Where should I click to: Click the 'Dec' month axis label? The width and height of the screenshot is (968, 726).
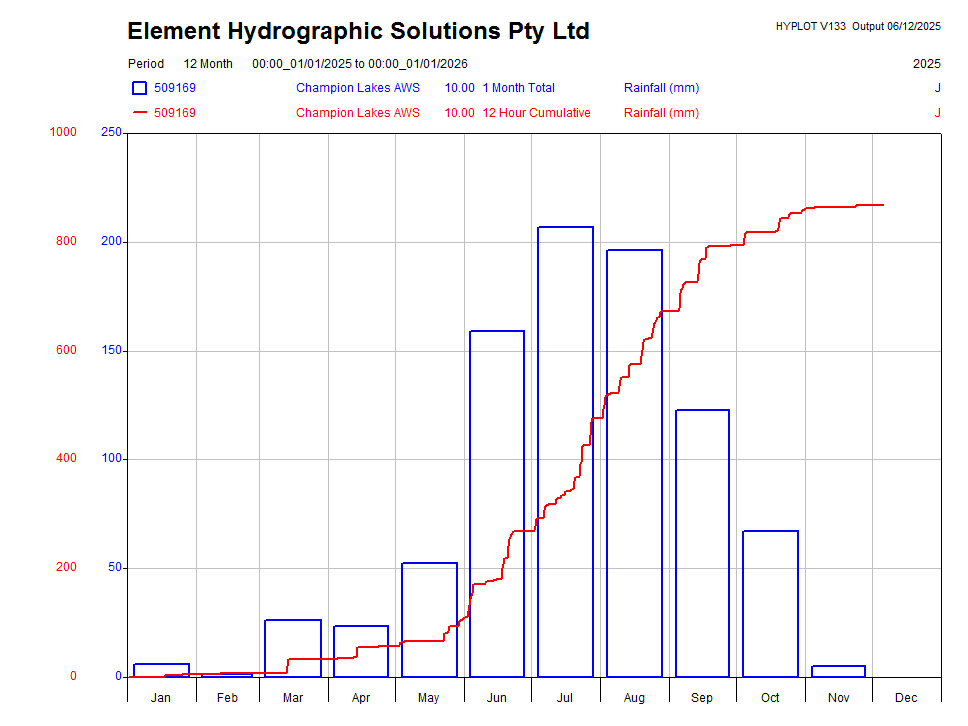pos(906,697)
